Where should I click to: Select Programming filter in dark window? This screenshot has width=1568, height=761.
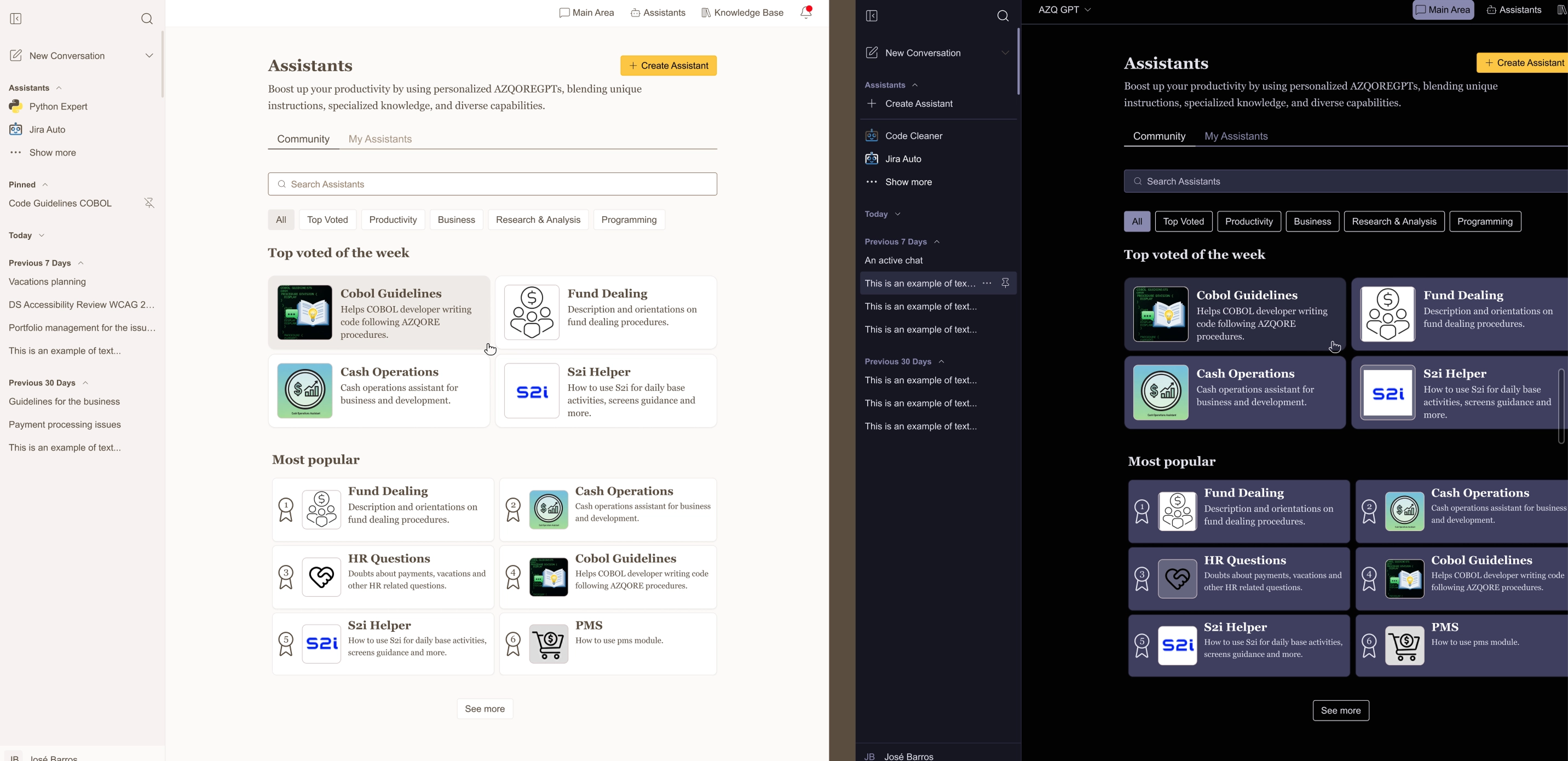pyautogui.click(x=1485, y=222)
